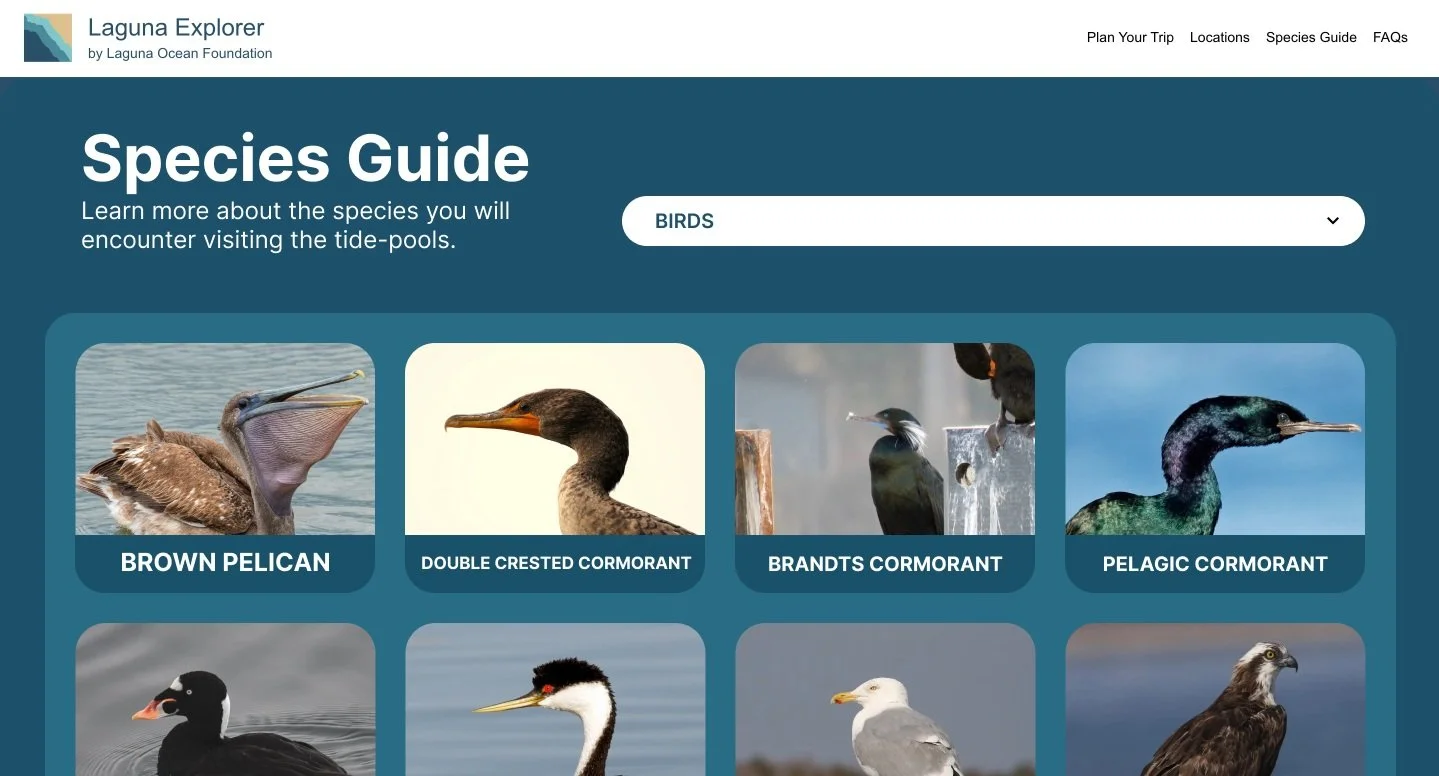Click the DOUBLE CRESTED CORMORANT caption
This screenshot has width=1439, height=776.
pyautogui.click(x=556, y=563)
